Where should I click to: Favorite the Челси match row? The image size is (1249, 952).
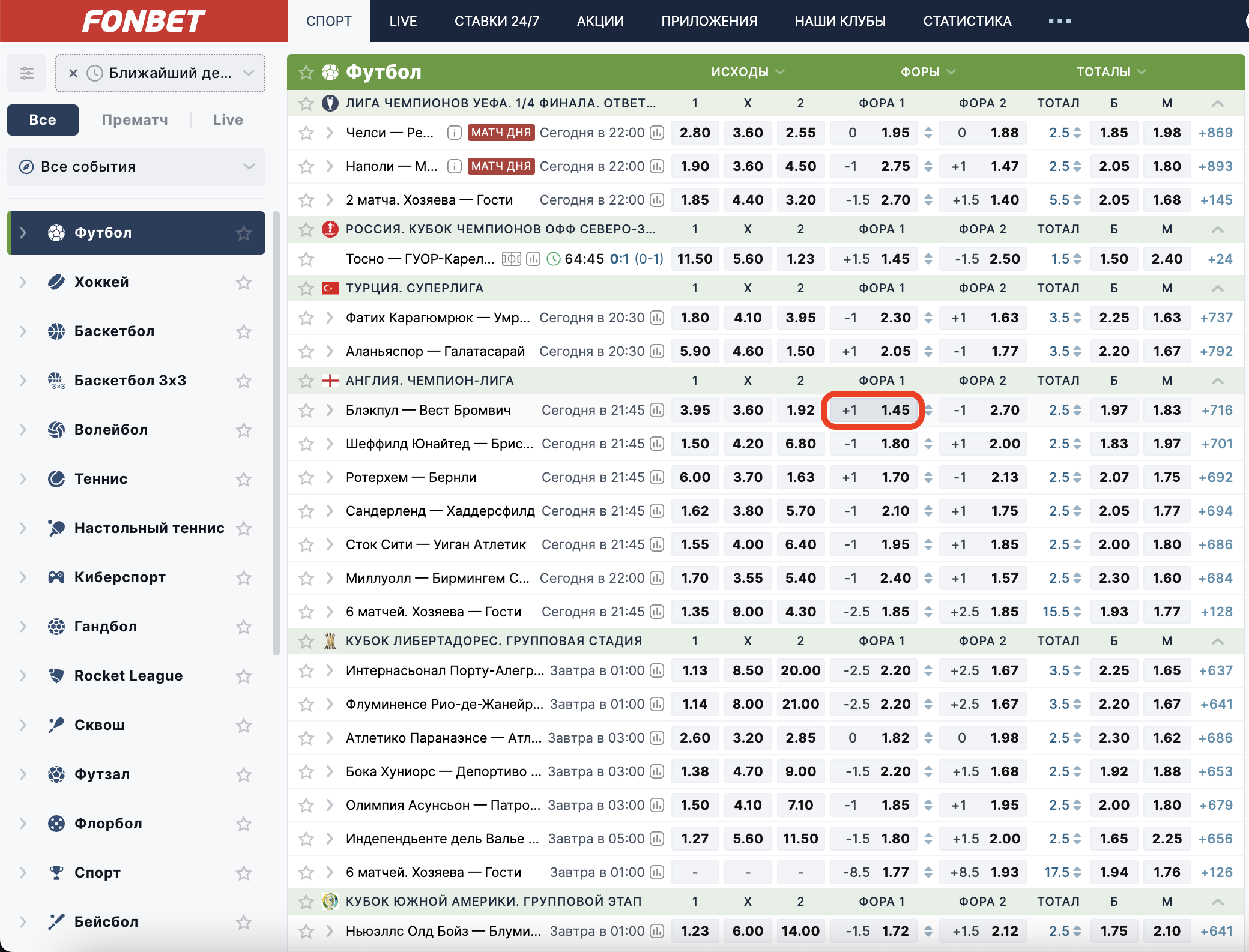point(306,133)
